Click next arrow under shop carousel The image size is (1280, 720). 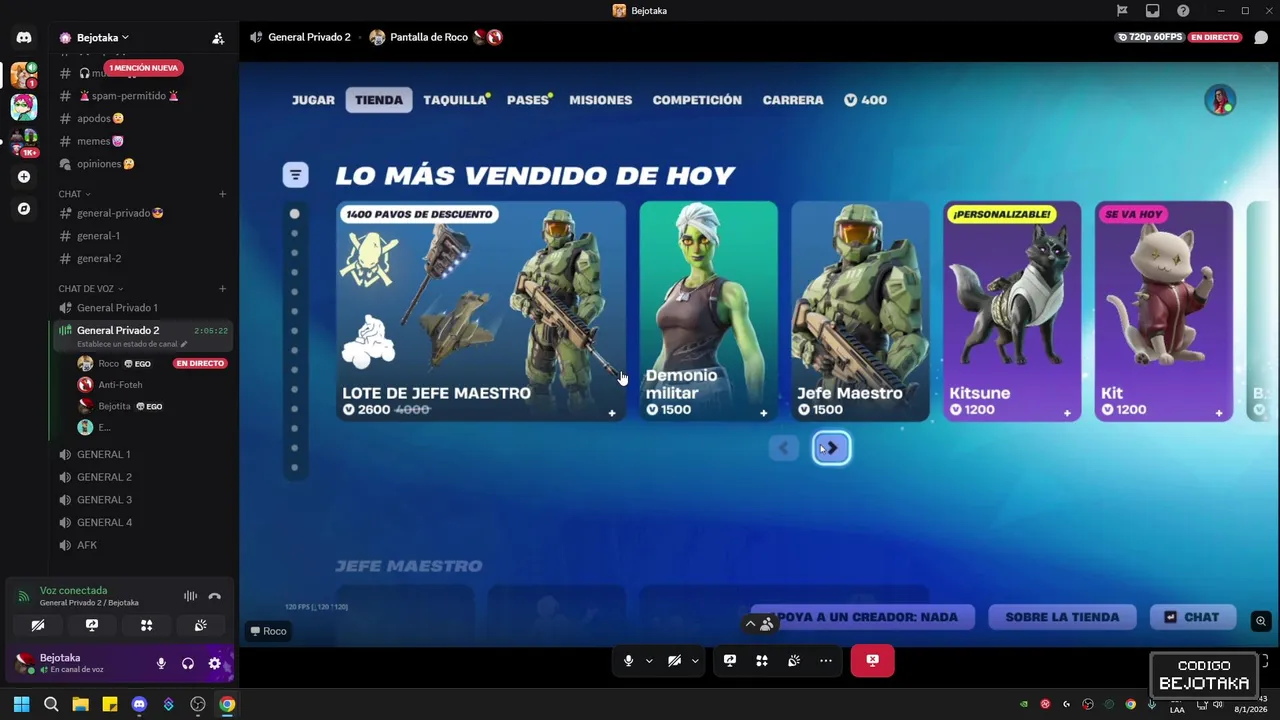pyautogui.click(x=832, y=448)
